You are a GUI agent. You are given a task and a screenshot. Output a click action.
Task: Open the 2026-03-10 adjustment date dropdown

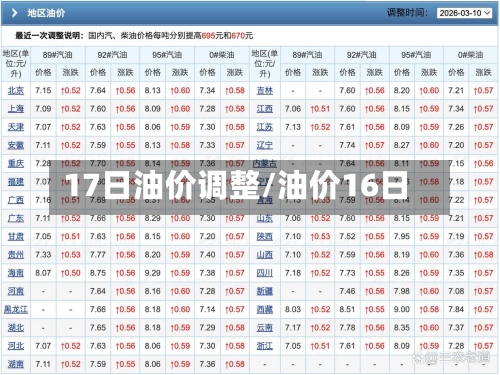pyautogui.click(x=464, y=13)
